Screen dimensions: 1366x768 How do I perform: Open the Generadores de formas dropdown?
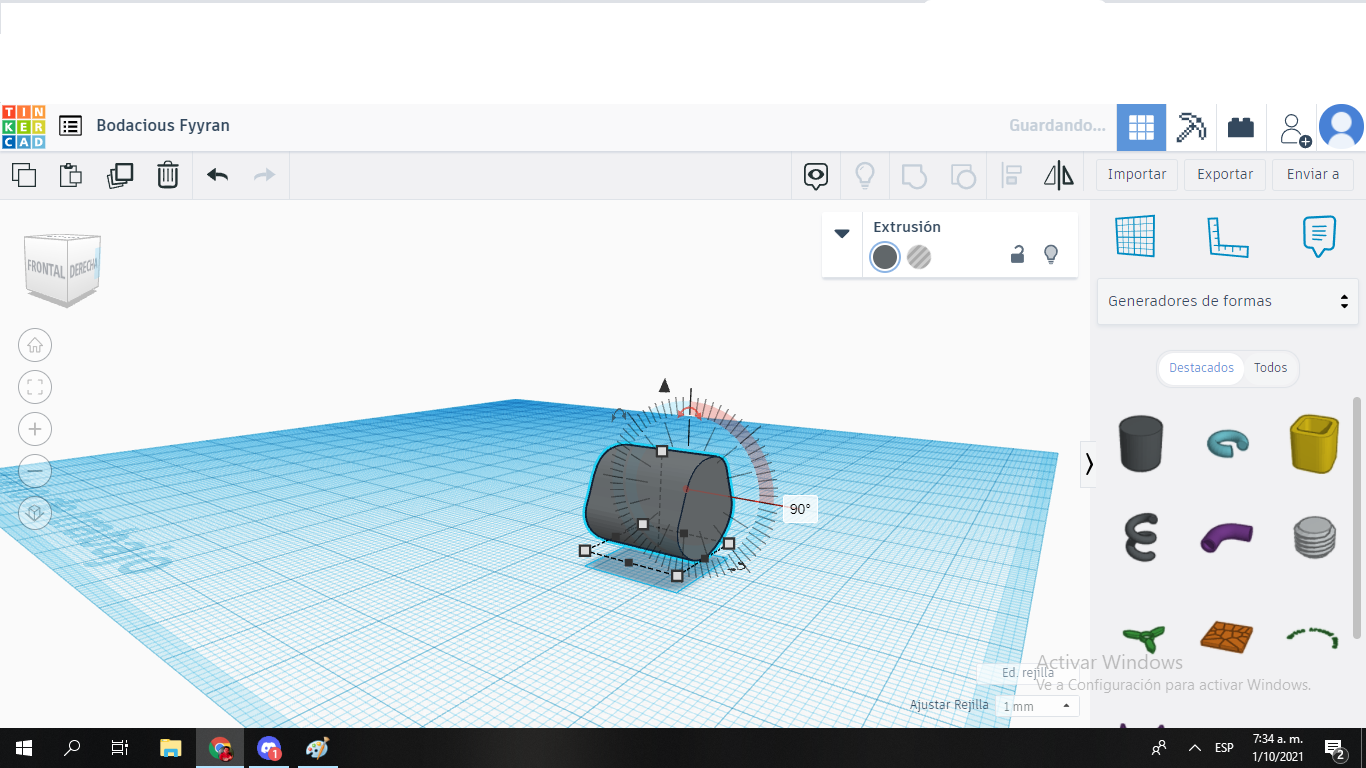[1228, 301]
